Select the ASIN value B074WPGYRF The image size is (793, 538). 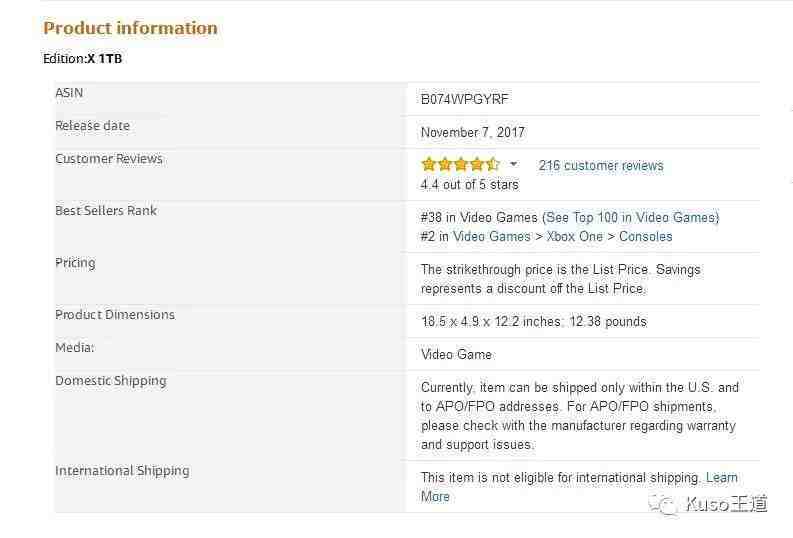coord(464,99)
